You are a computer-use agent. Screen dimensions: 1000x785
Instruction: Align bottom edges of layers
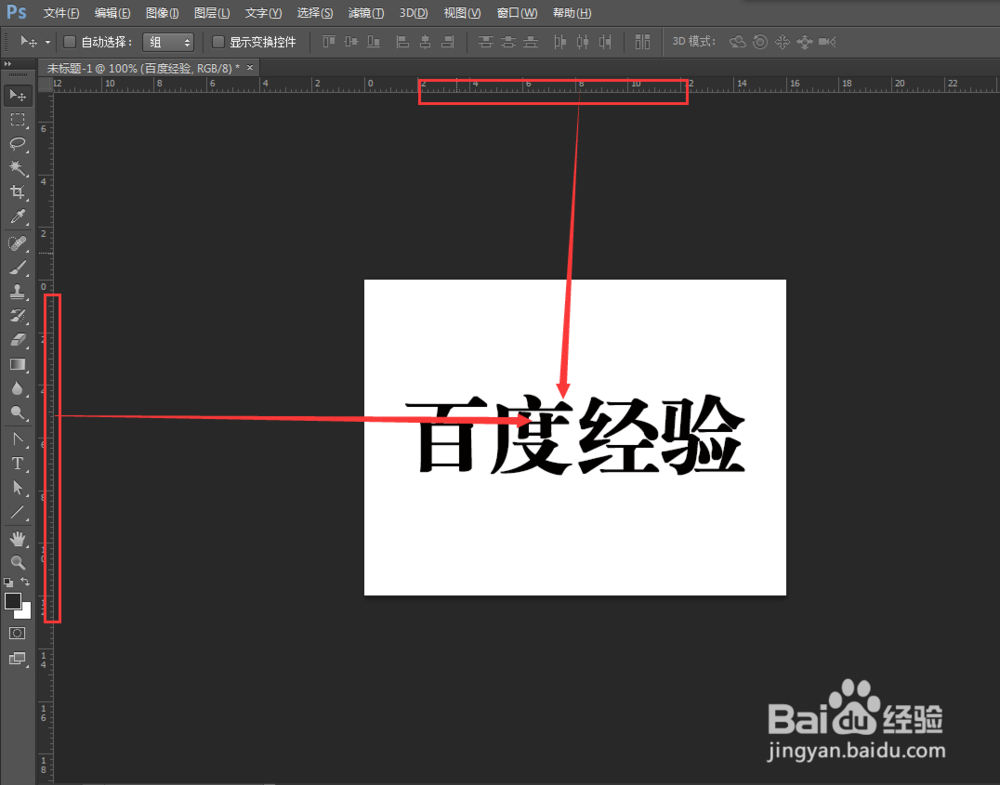pyautogui.click(x=374, y=42)
